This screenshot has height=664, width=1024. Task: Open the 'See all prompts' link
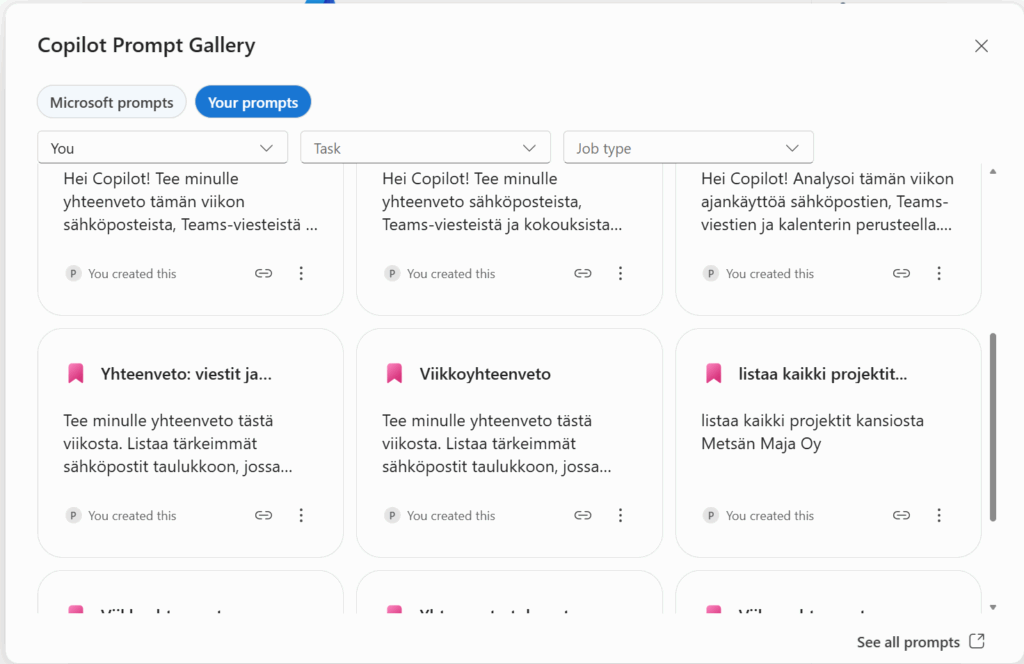tap(920, 642)
